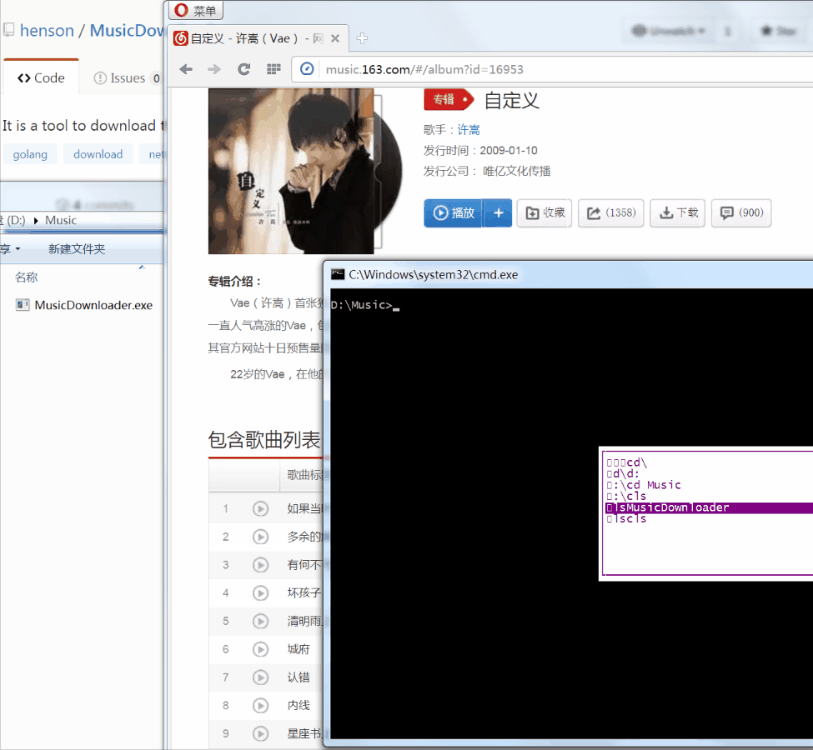
Task: Click the site info icon in address bar
Action: 307,68
